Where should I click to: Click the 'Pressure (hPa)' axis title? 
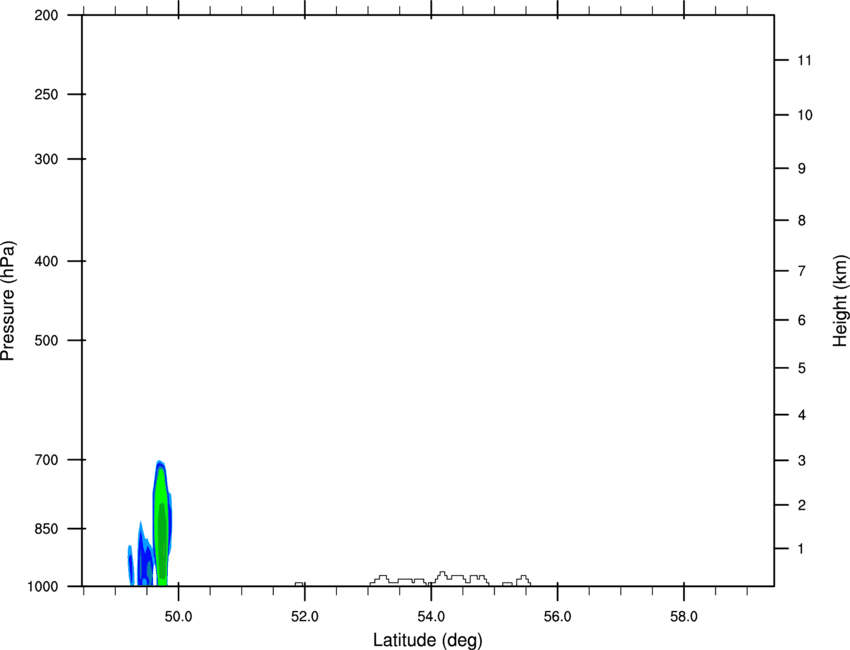pyautogui.click(x=8, y=301)
